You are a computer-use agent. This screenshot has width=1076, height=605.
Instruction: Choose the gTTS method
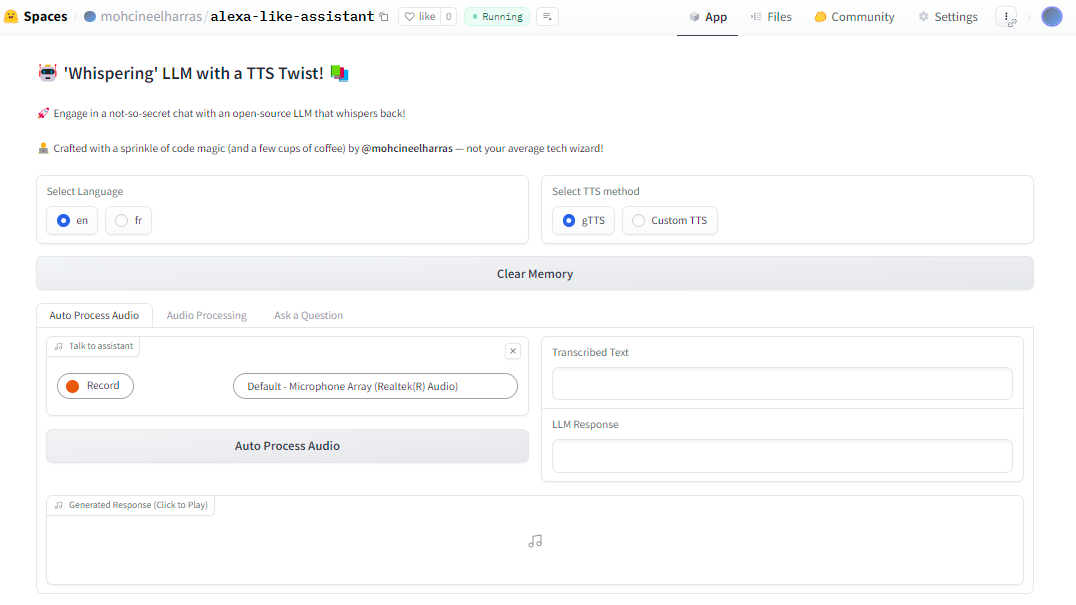point(583,220)
